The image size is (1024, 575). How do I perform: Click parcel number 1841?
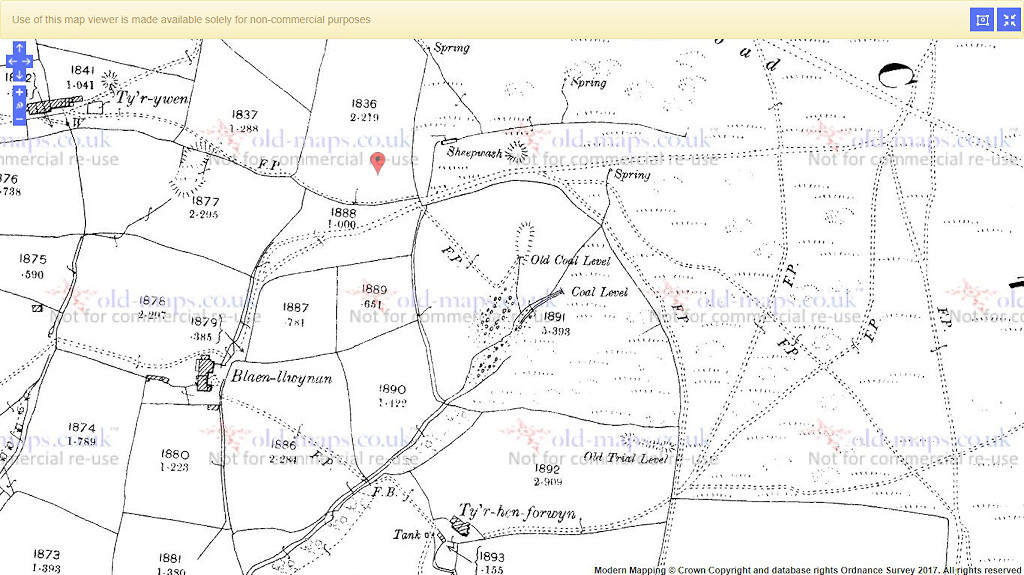tap(82, 70)
